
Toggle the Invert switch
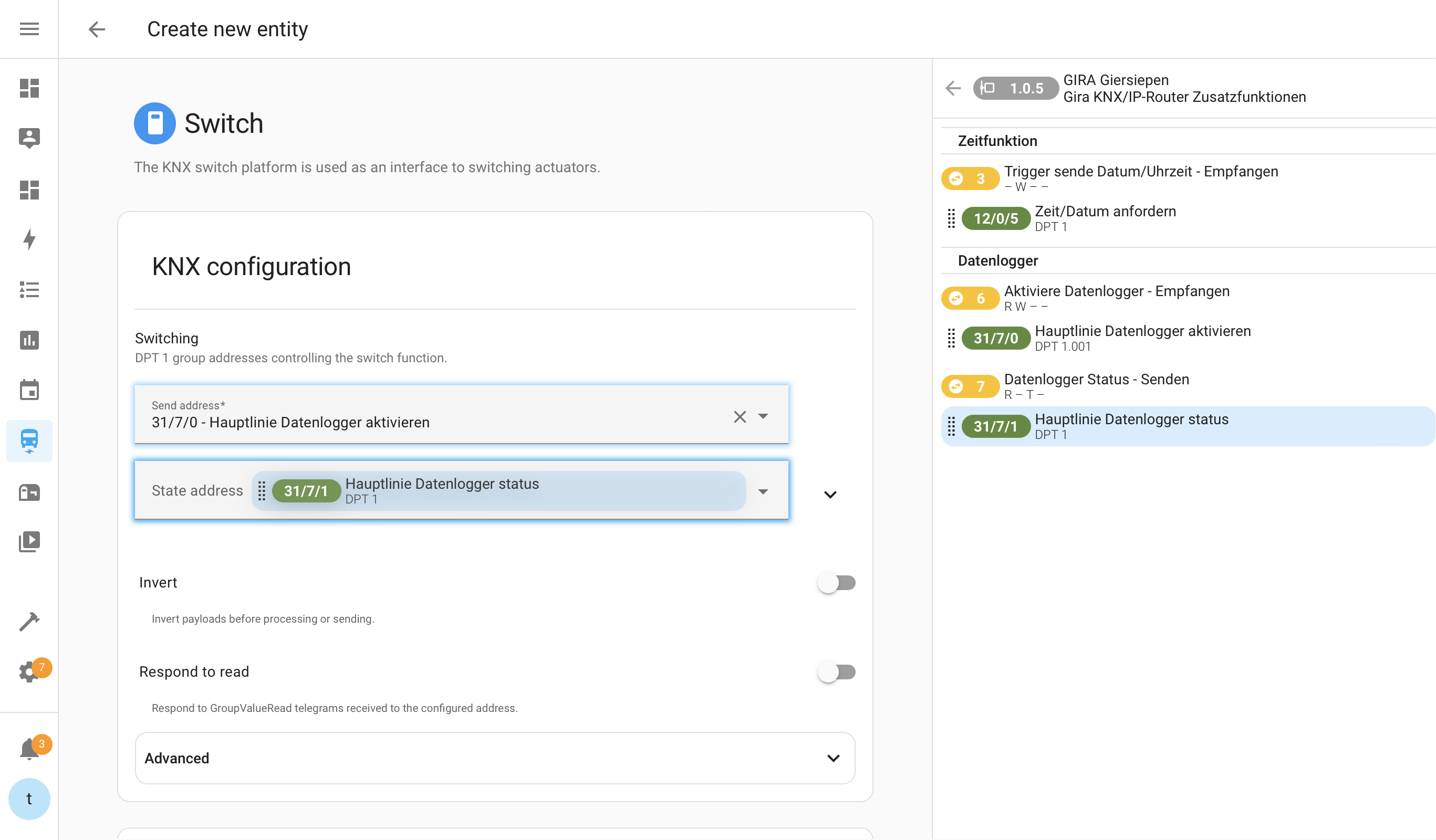point(836,583)
